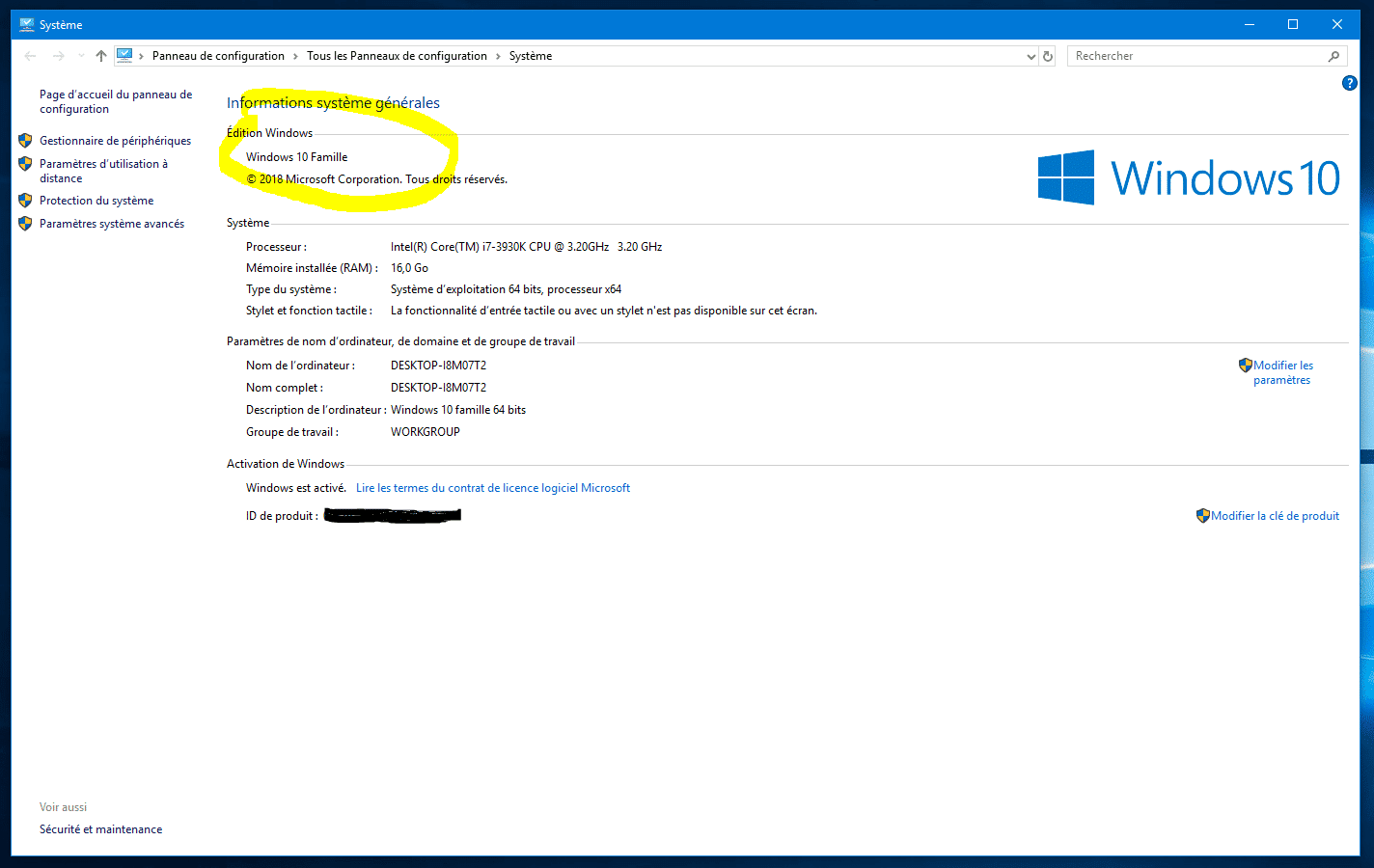
Task: Open Page d'accueil du panneau de configuration
Action: [x=116, y=101]
